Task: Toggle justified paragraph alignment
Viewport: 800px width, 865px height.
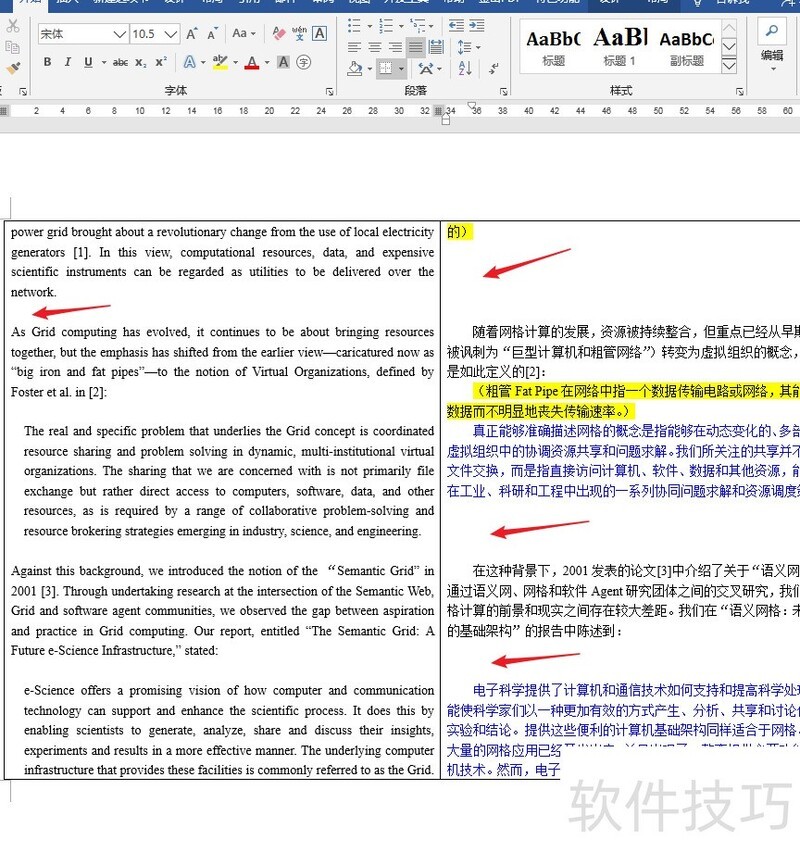Action: click(x=415, y=47)
